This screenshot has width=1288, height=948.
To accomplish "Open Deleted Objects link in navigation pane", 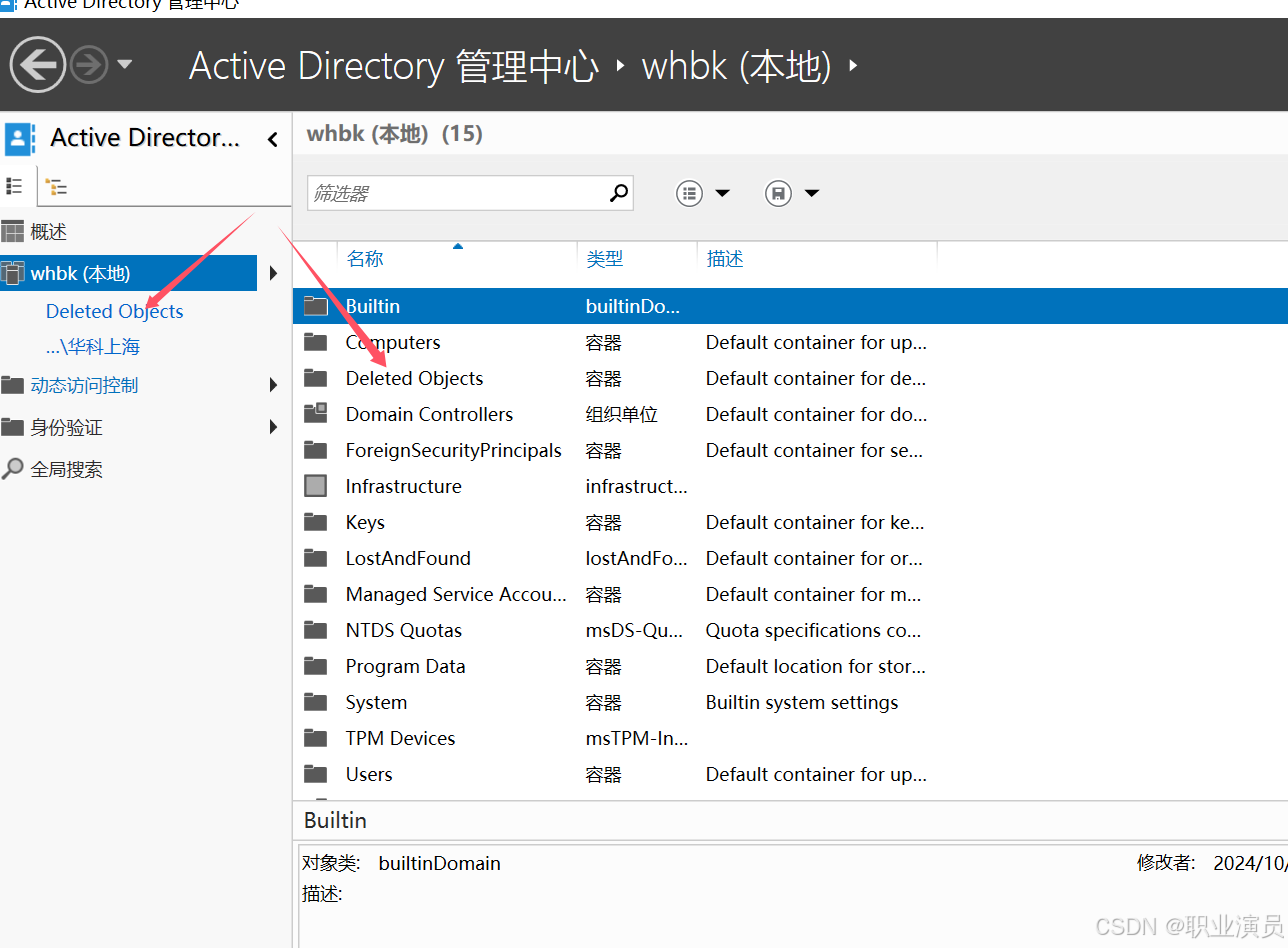I will point(115,311).
